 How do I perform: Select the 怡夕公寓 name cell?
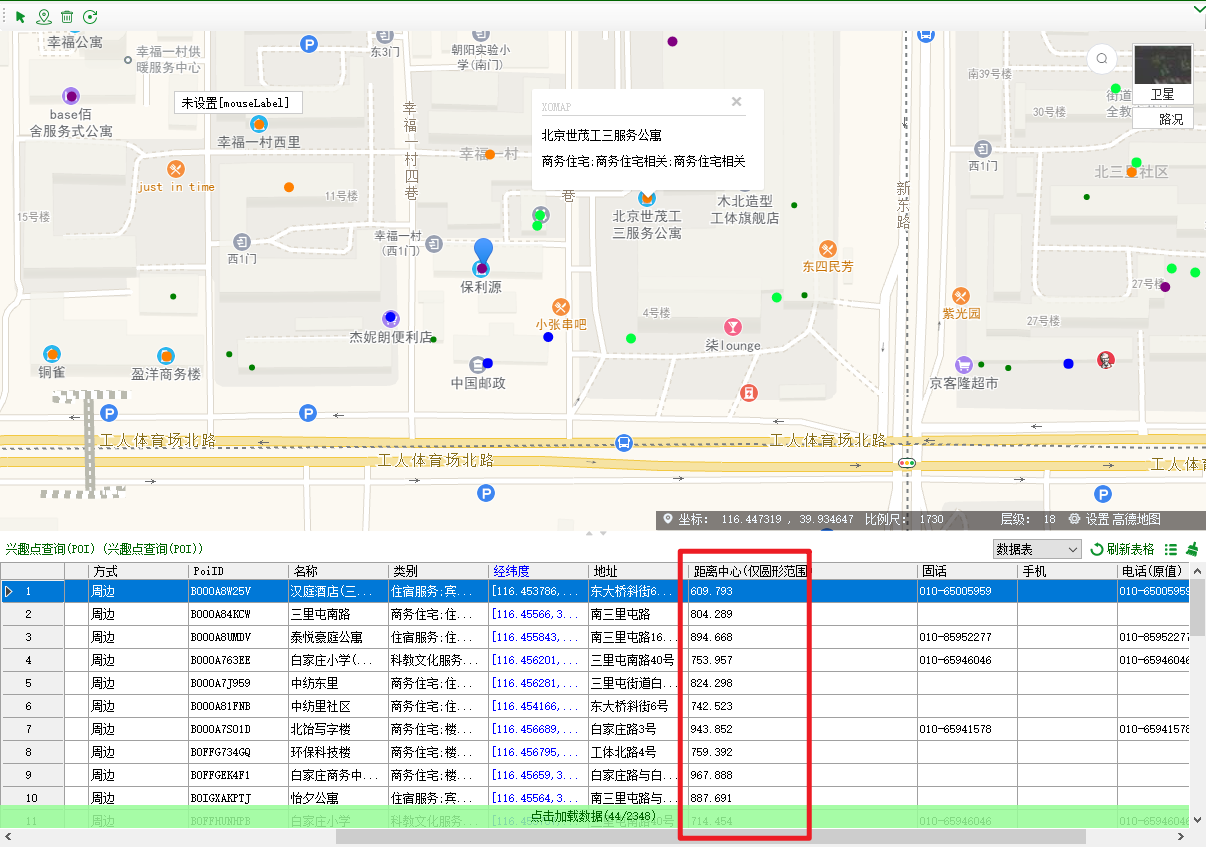338,798
